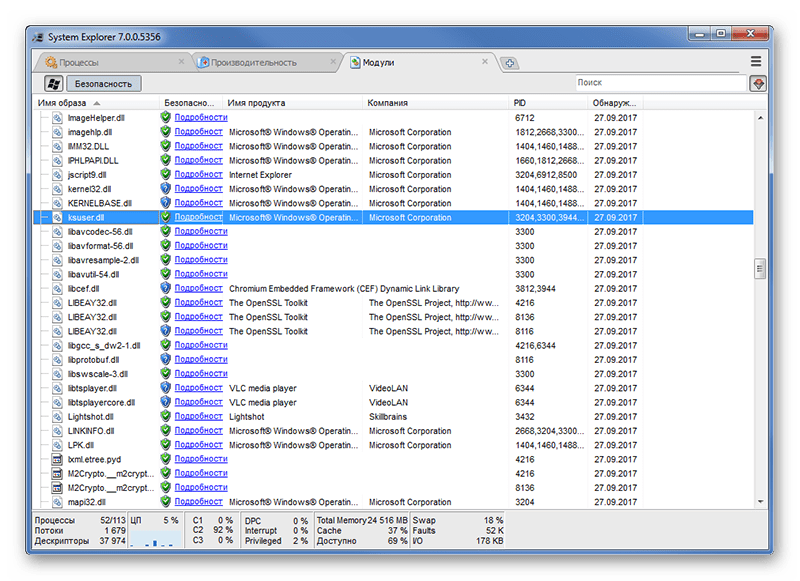This screenshot has height=581, width=800.
Task: Click the security scan icon beside search
Action: (x=758, y=84)
